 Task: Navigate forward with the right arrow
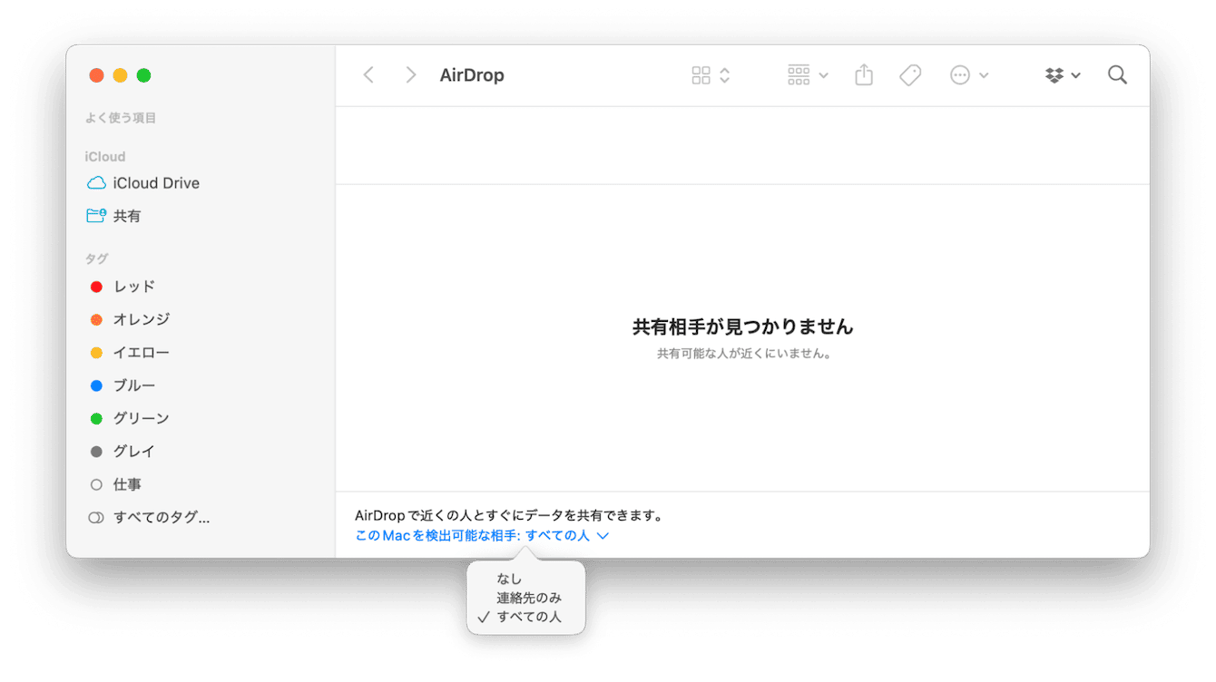click(410, 74)
